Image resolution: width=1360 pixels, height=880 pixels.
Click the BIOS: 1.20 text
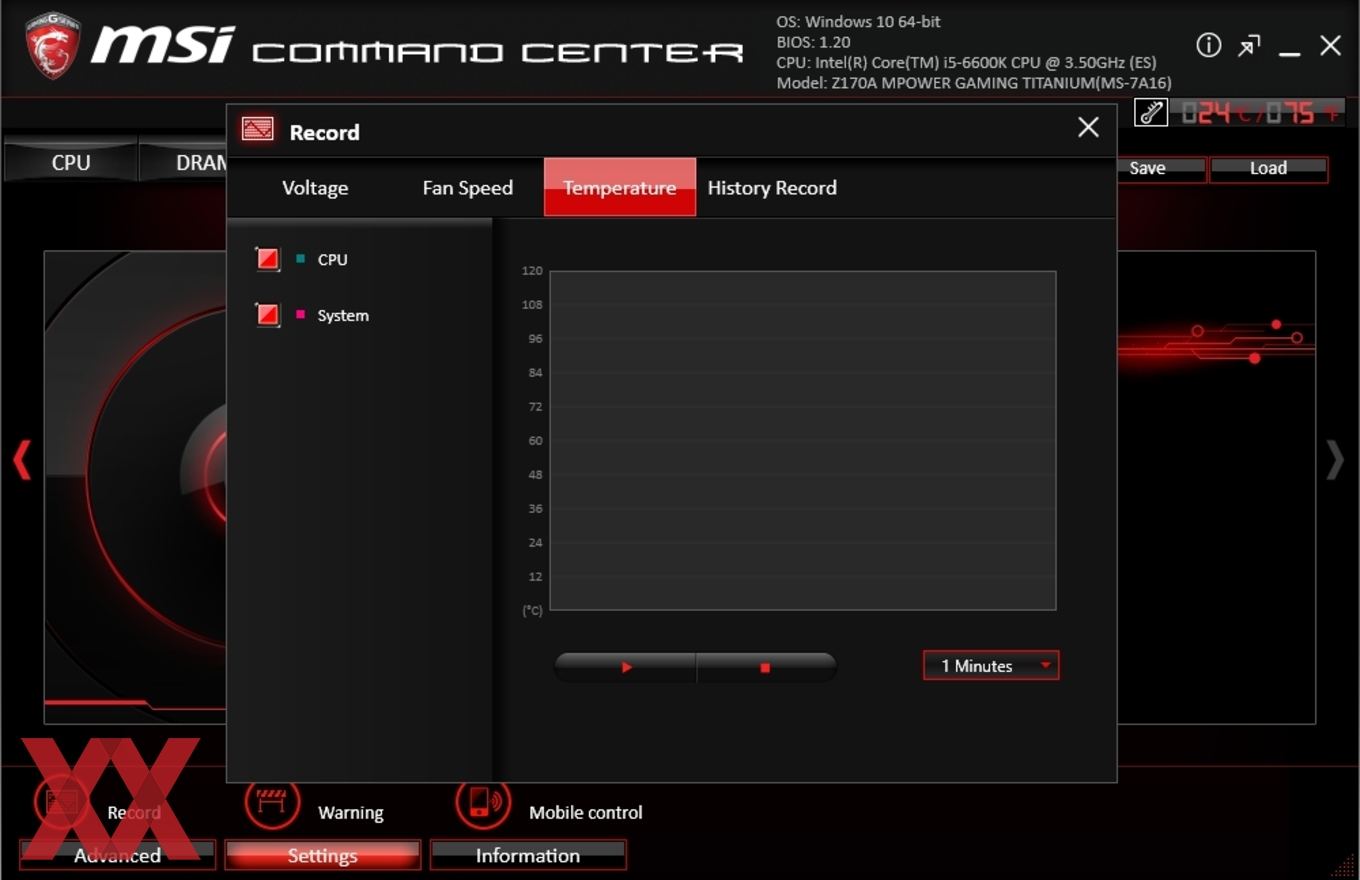click(x=813, y=42)
